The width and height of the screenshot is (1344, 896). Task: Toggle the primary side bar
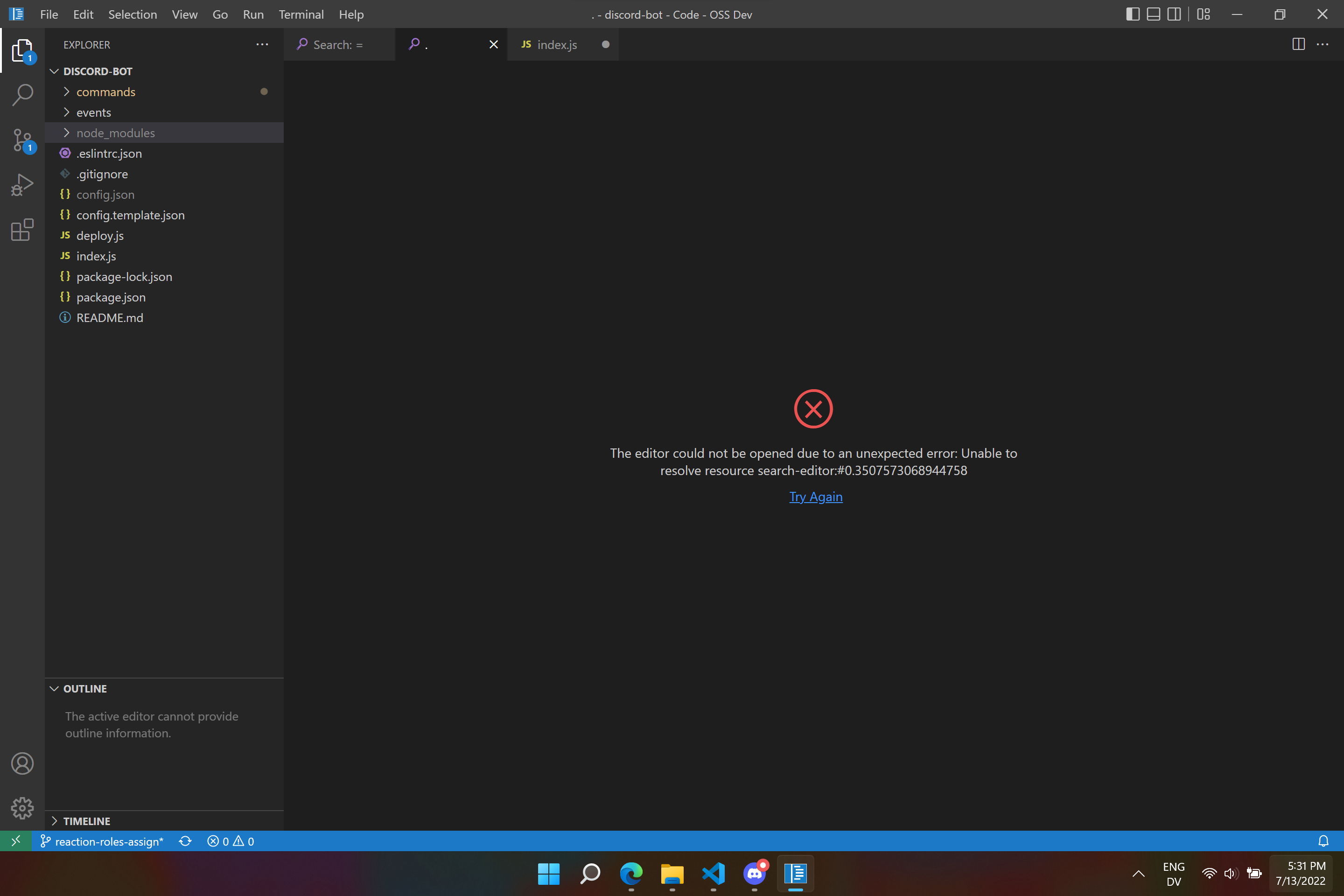click(x=1133, y=14)
